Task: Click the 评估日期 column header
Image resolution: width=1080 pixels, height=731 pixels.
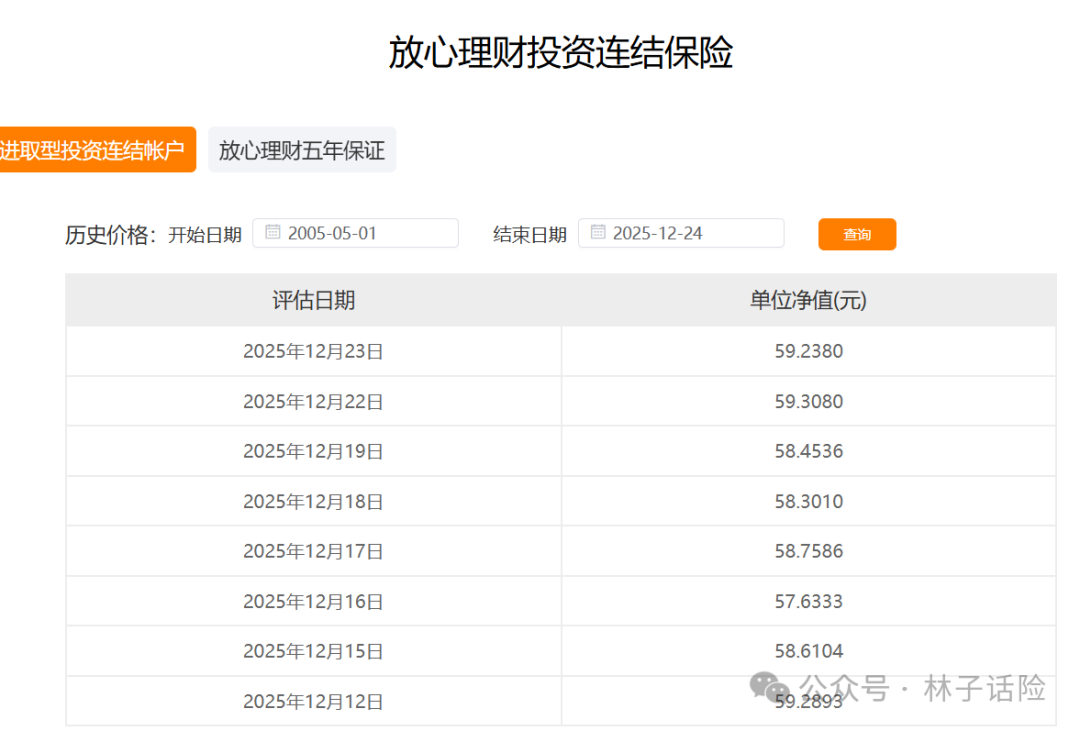Action: 313,300
